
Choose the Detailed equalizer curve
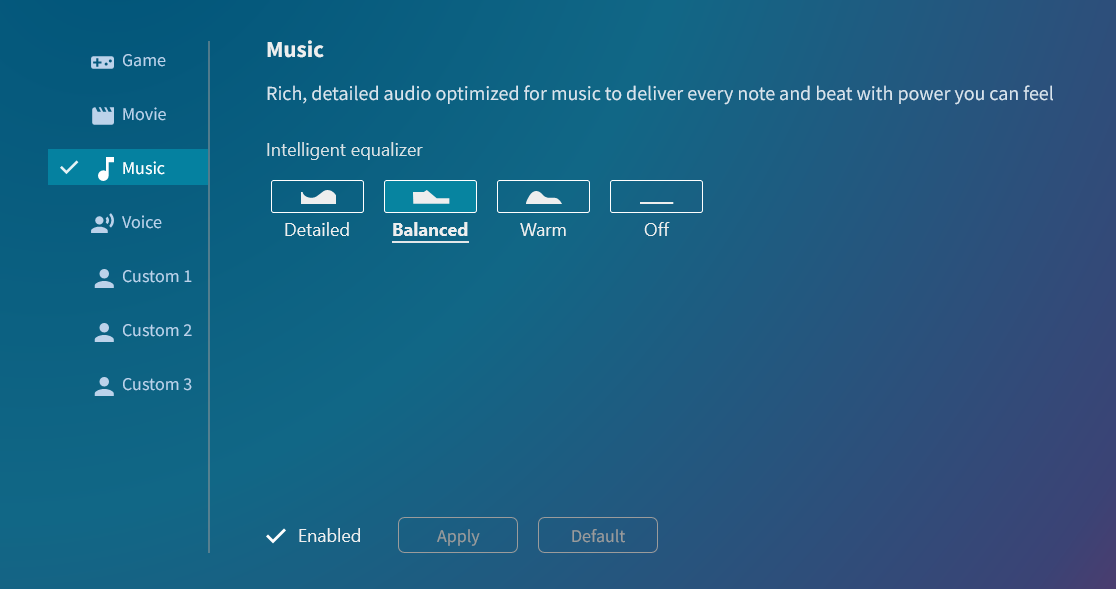coord(317,196)
